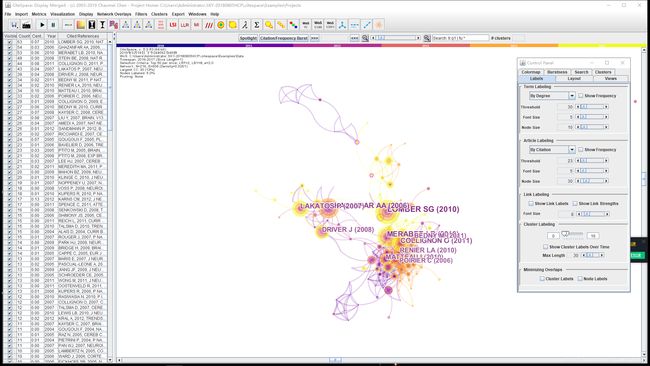Viewport: 650px width, 366px height.
Task: Click the yellow chain link icon
Action: click(281, 25)
